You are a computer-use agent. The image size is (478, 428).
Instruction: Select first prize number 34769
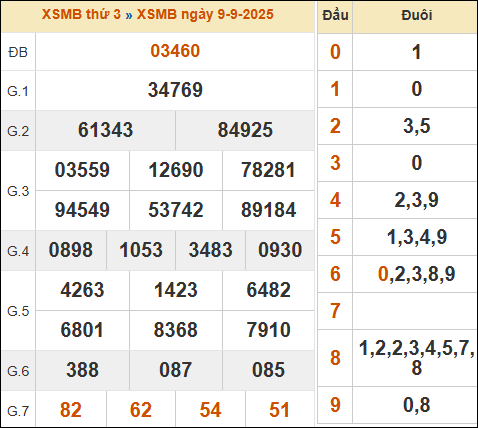point(175,90)
